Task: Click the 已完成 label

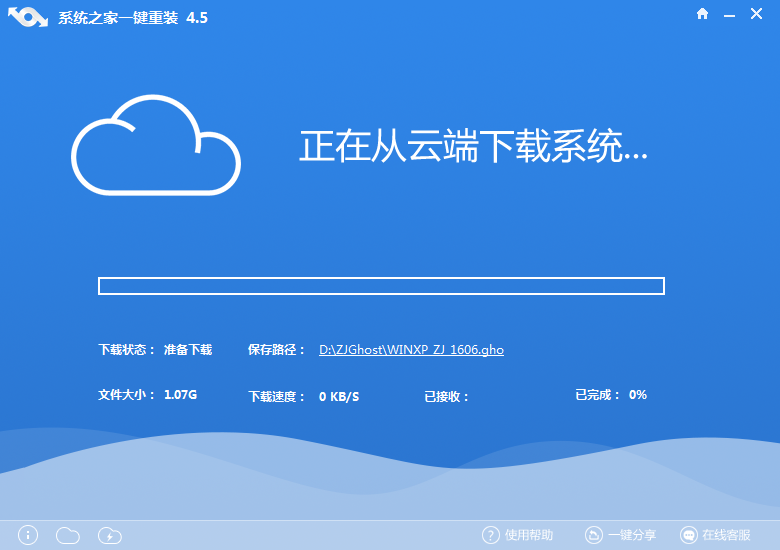Action: 597,395
